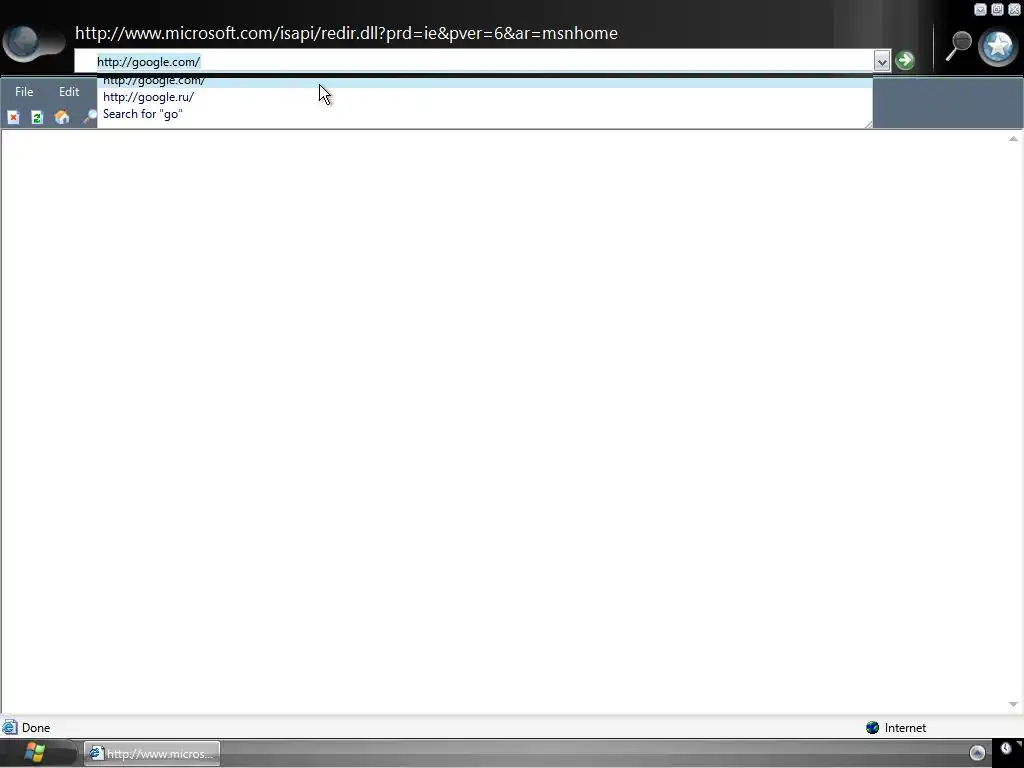Click the small search magnifier toolbar icon

click(89, 117)
